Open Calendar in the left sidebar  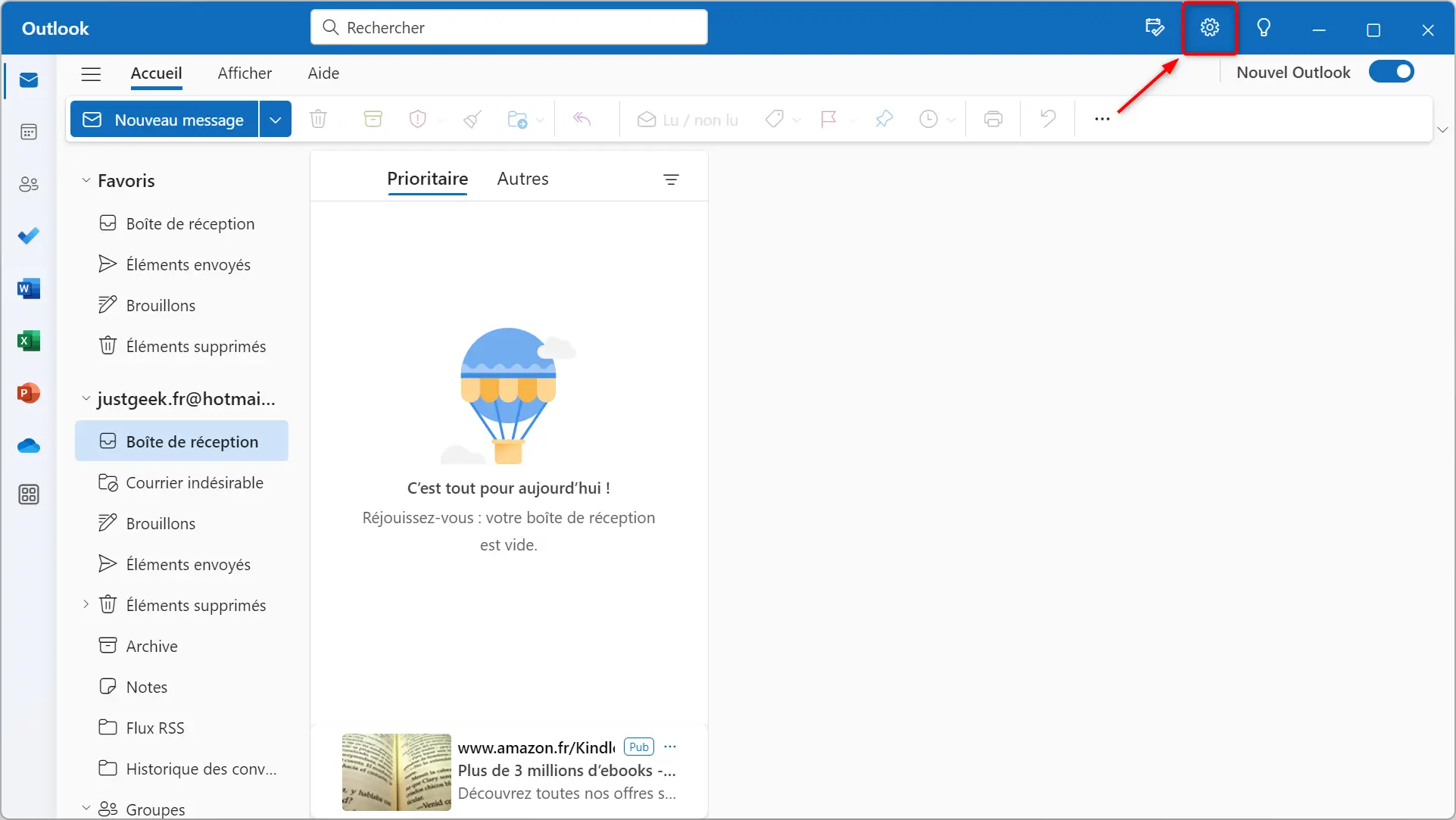29,132
